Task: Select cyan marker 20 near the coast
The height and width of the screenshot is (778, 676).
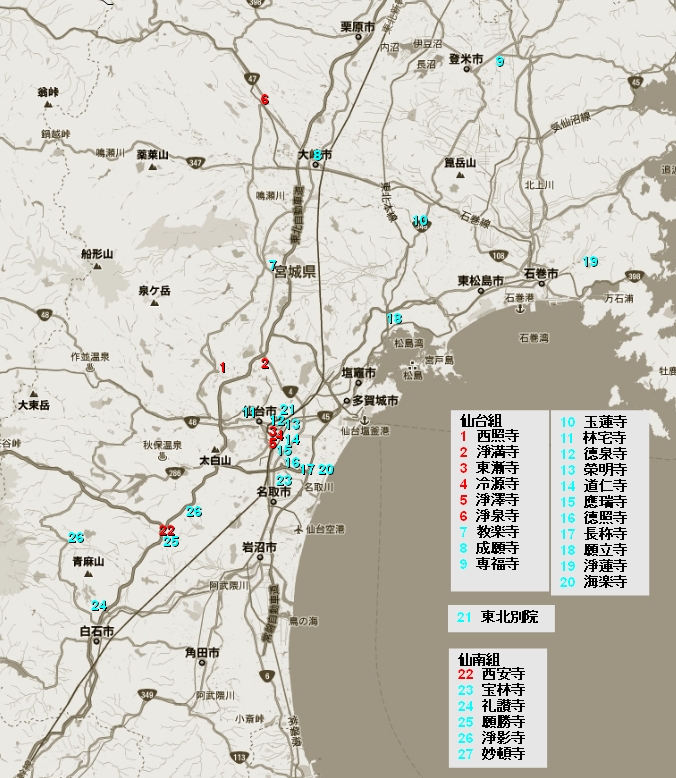Action: click(326, 469)
